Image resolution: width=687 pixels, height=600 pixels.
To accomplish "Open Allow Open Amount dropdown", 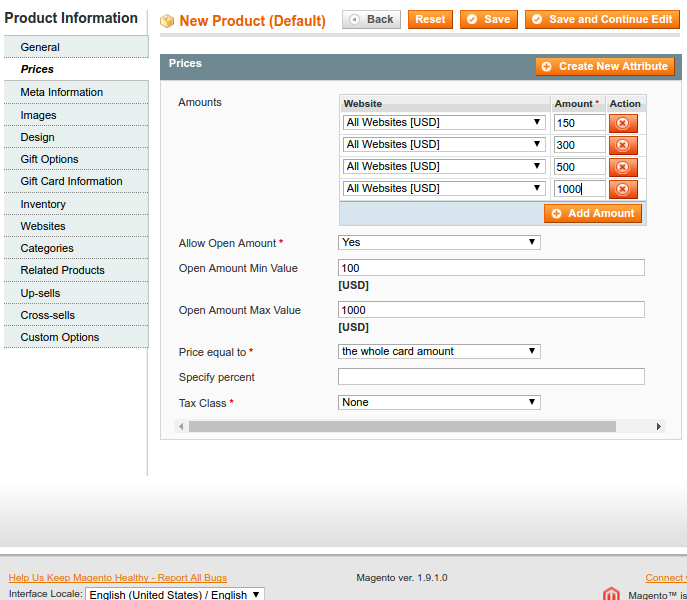I will (439, 242).
